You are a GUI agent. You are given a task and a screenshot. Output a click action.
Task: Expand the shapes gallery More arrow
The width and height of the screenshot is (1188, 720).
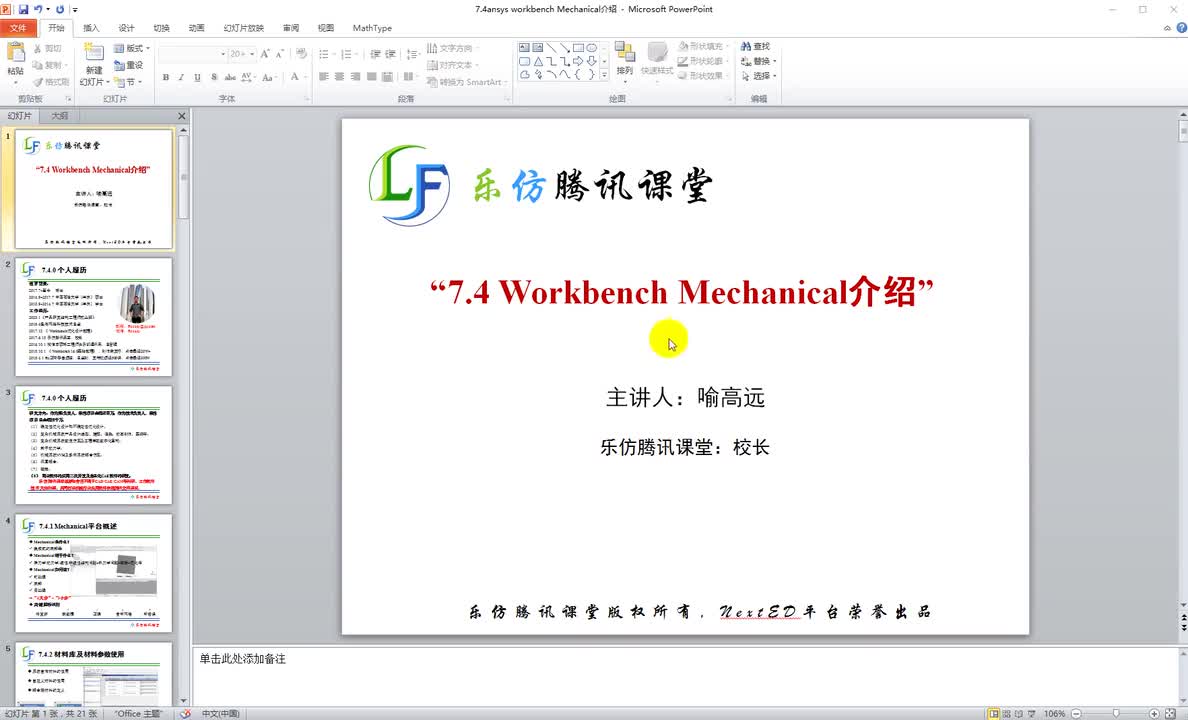click(x=604, y=75)
